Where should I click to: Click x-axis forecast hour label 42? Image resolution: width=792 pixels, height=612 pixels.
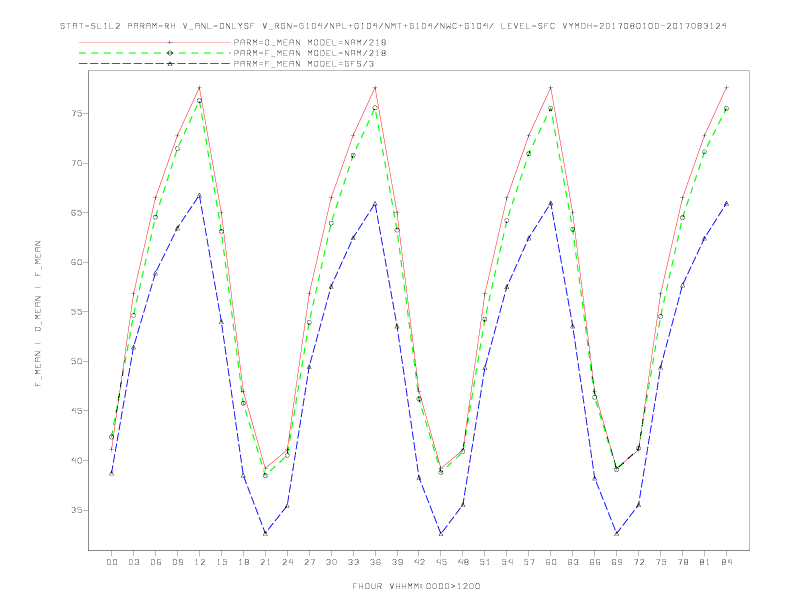click(419, 562)
